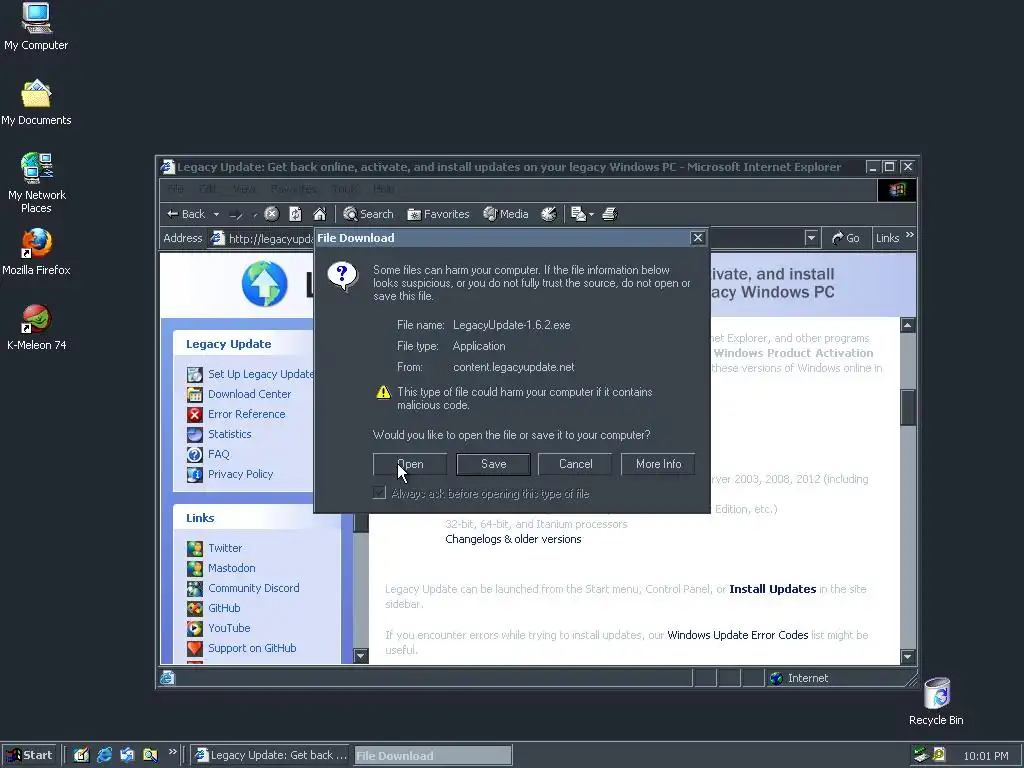Viewport: 1024px width, 768px height.
Task: Click the Legacy Update globe logo
Action: click(x=264, y=284)
